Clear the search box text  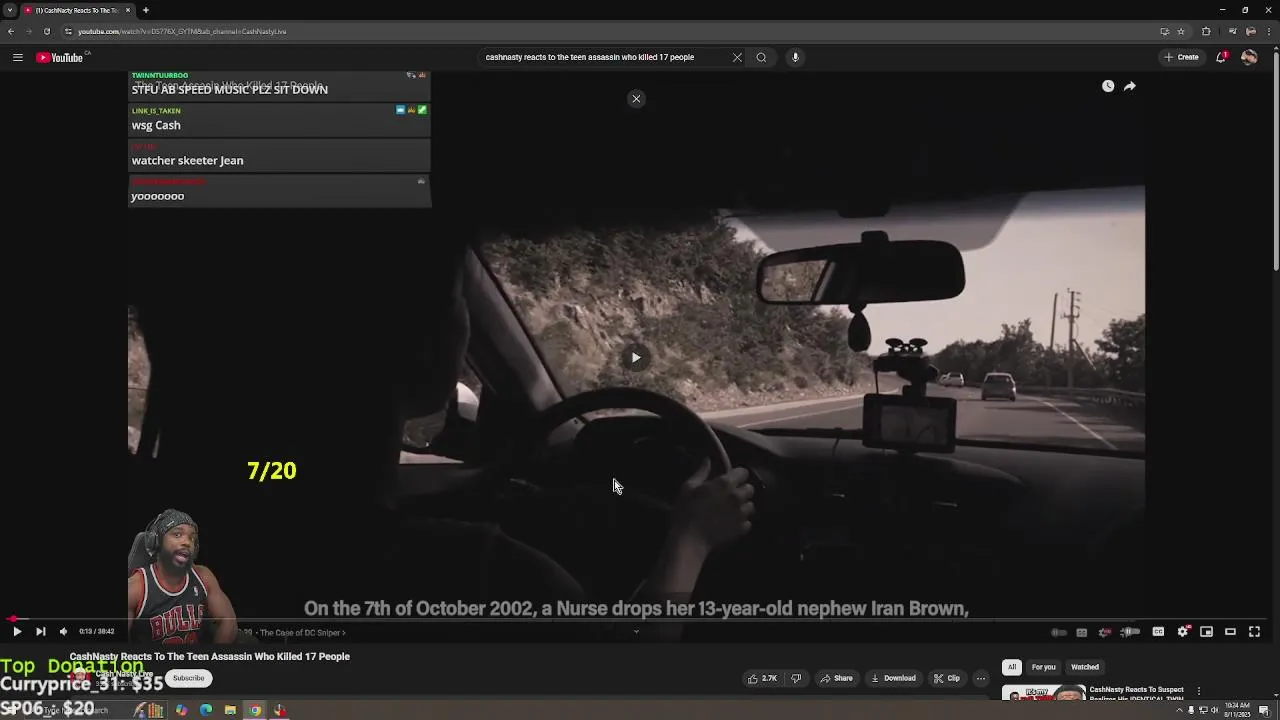[737, 57]
